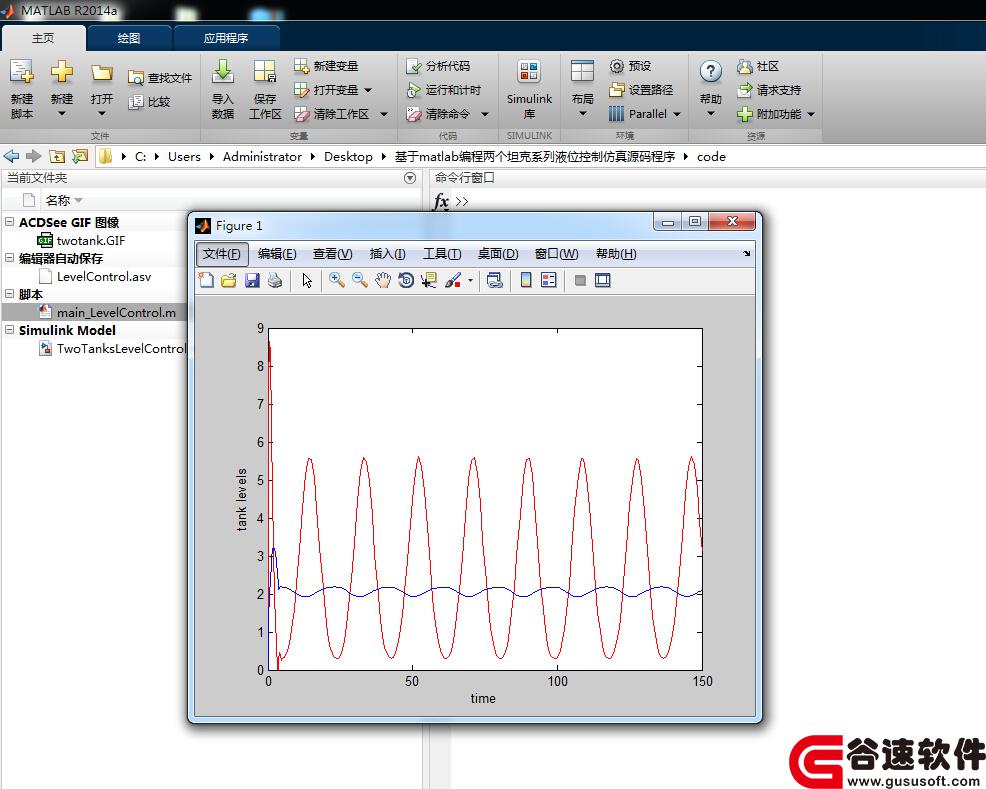The width and height of the screenshot is (986, 789).
Task: Open the 编辑(E) menu in Figure 1
Action: click(277, 254)
